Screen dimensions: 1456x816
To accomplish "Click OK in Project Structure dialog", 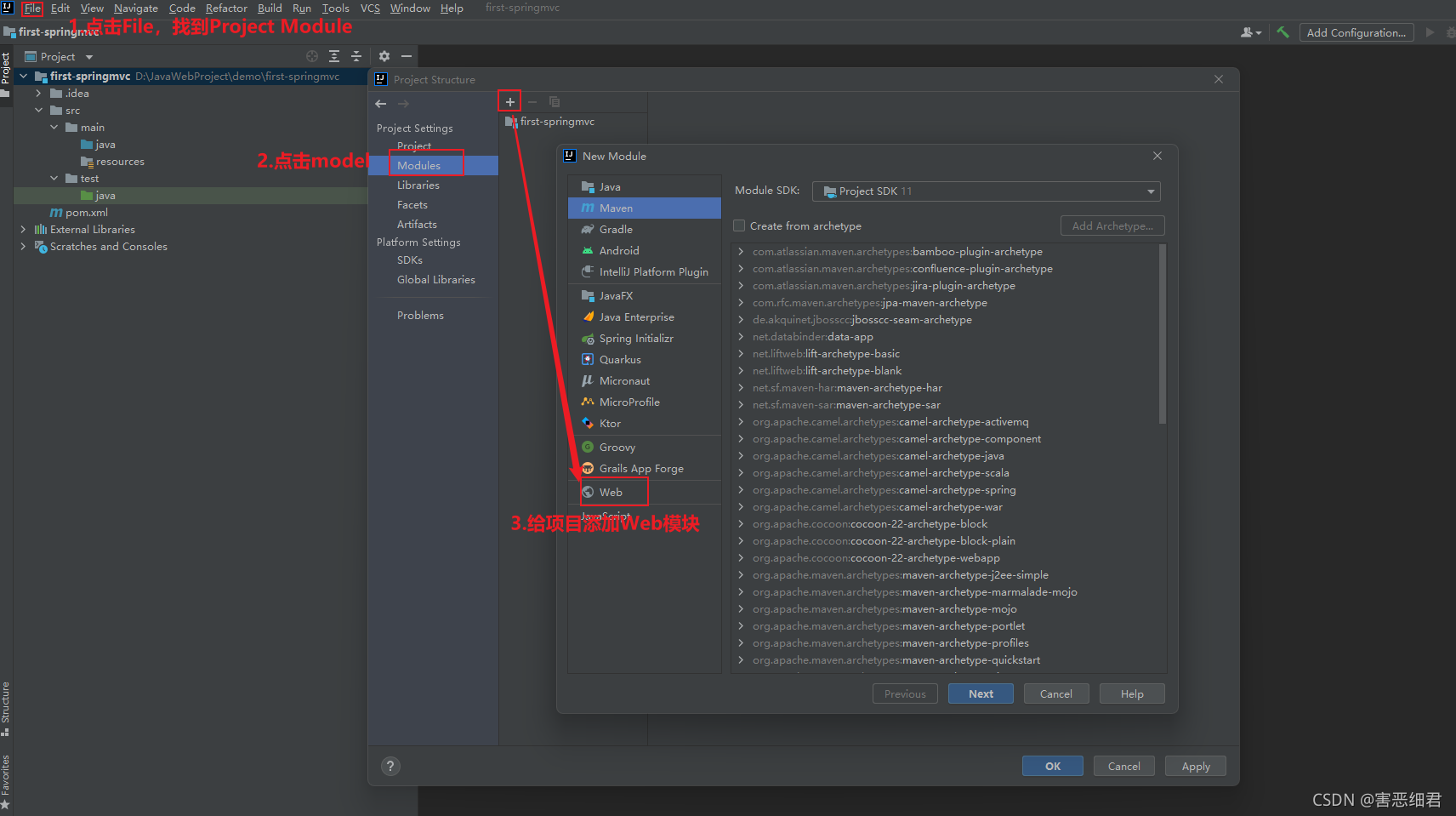I will point(1053,766).
